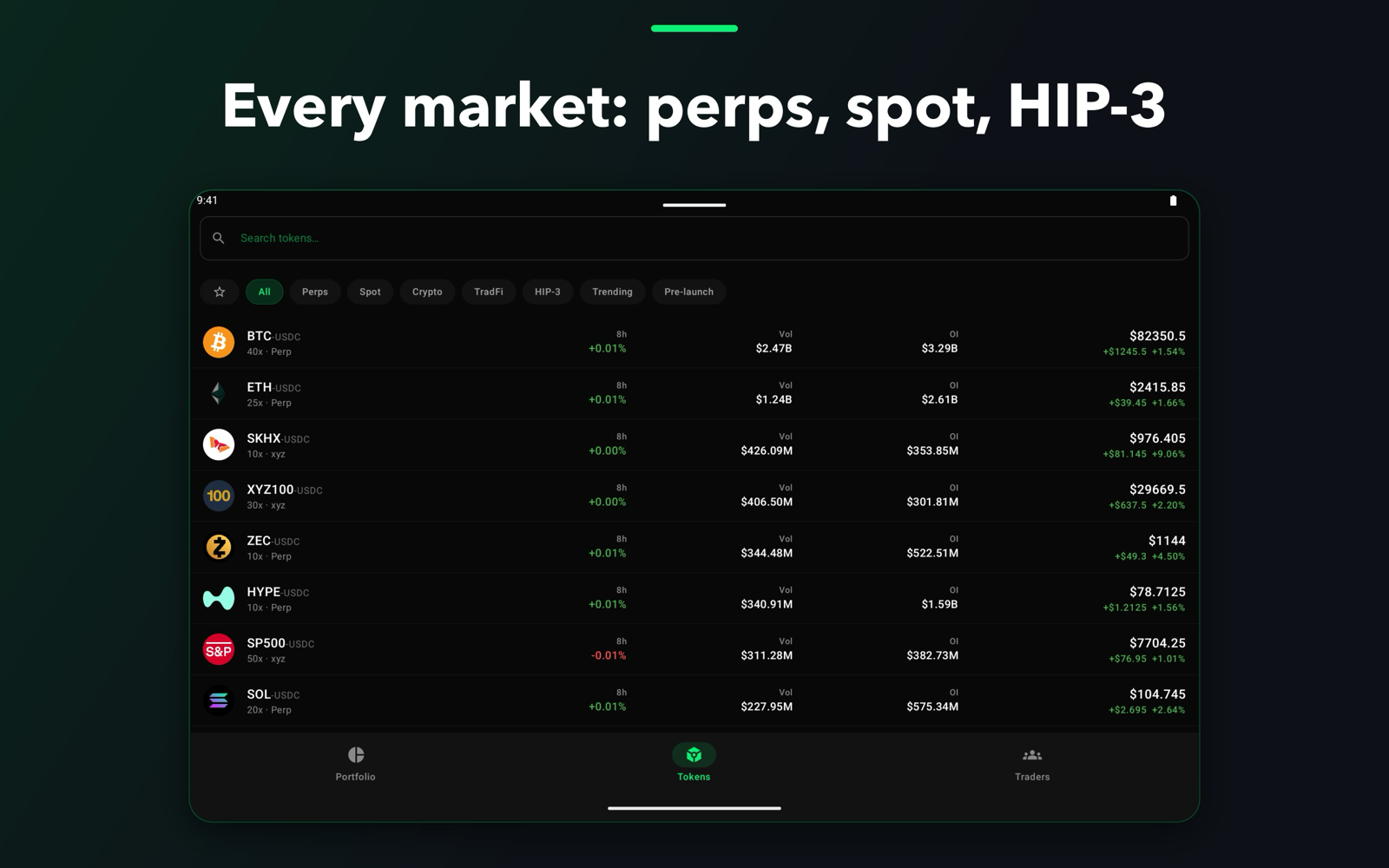Screen dimensions: 1389x868
Task: Click the search magnifier icon
Action: pyautogui.click(x=219, y=238)
